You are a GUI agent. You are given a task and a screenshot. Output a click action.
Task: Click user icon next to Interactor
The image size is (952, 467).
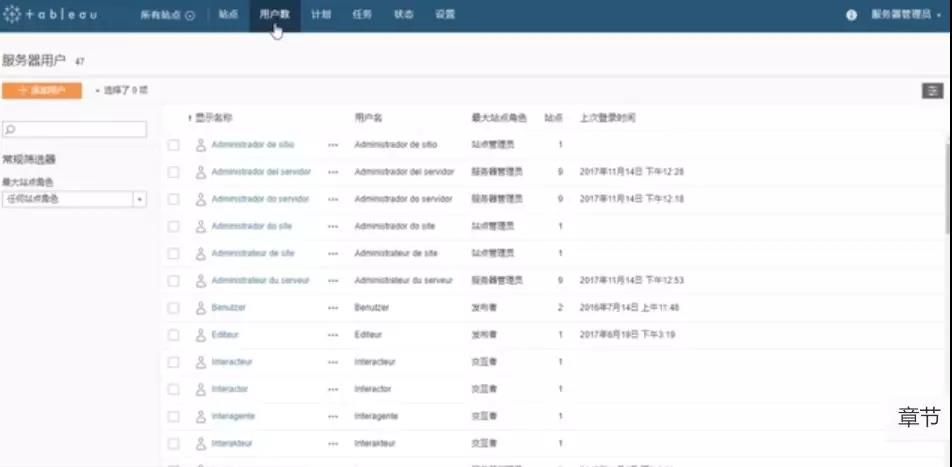(200, 388)
